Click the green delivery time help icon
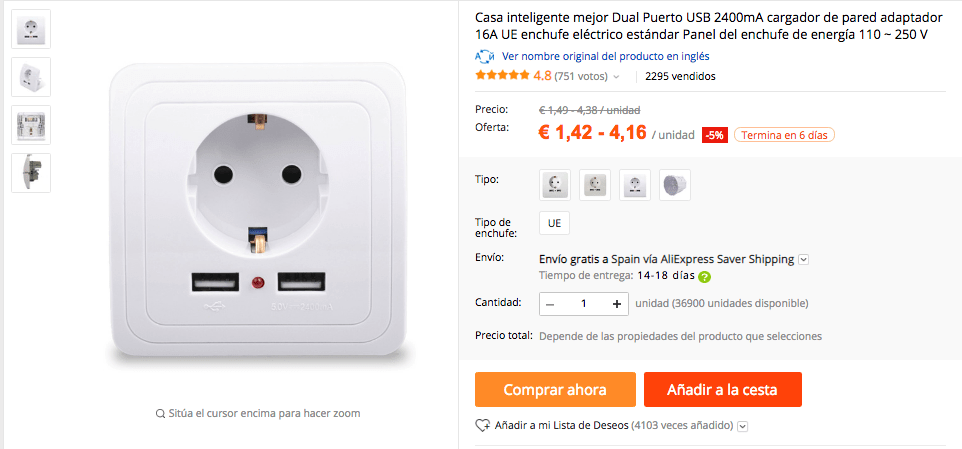Viewport: 962px width, 449px height. 705,276
